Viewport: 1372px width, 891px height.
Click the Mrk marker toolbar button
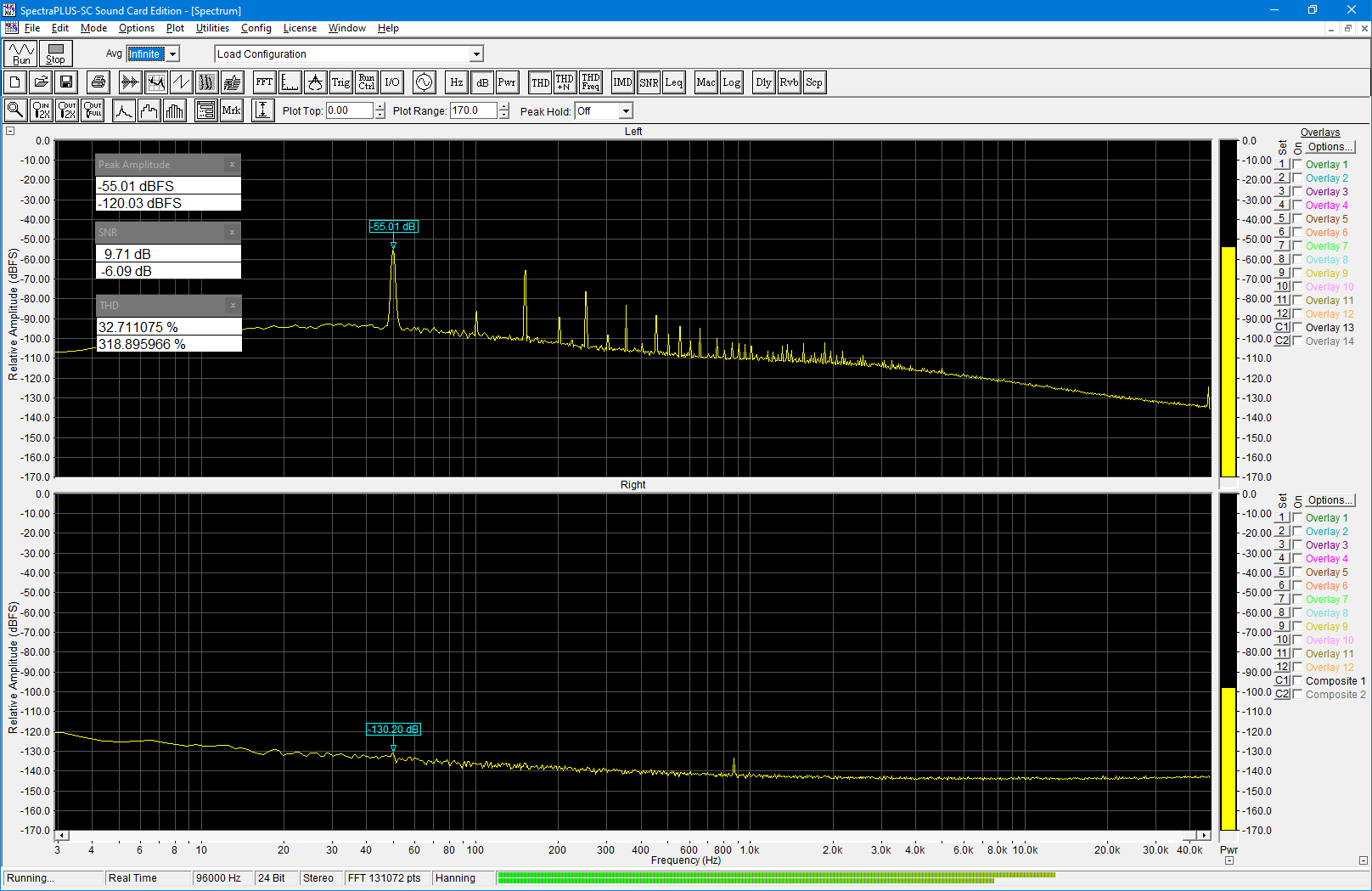(231, 110)
